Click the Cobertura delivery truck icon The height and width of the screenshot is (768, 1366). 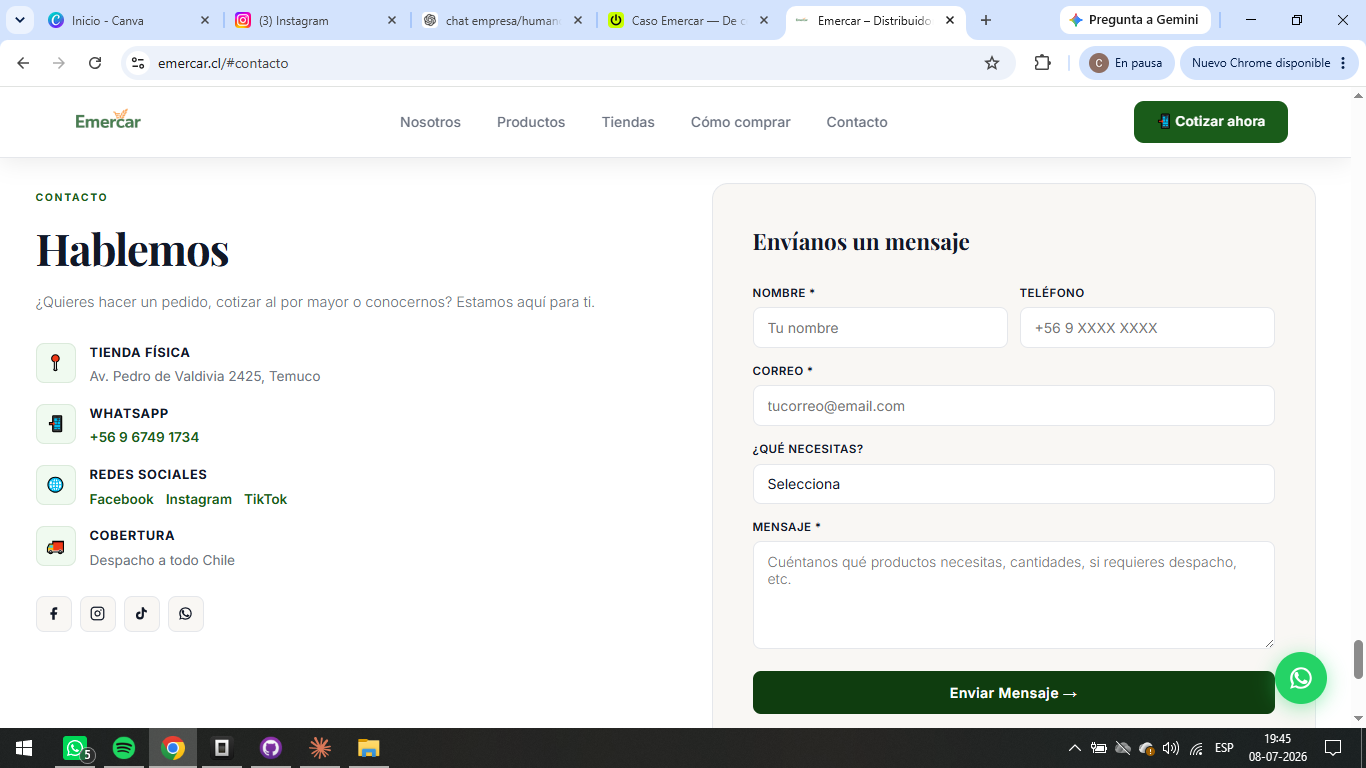point(56,546)
